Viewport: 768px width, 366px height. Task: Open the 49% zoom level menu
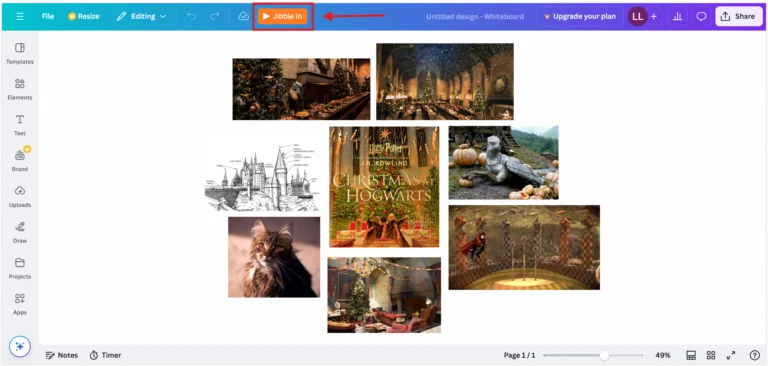[x=663, y=355]
